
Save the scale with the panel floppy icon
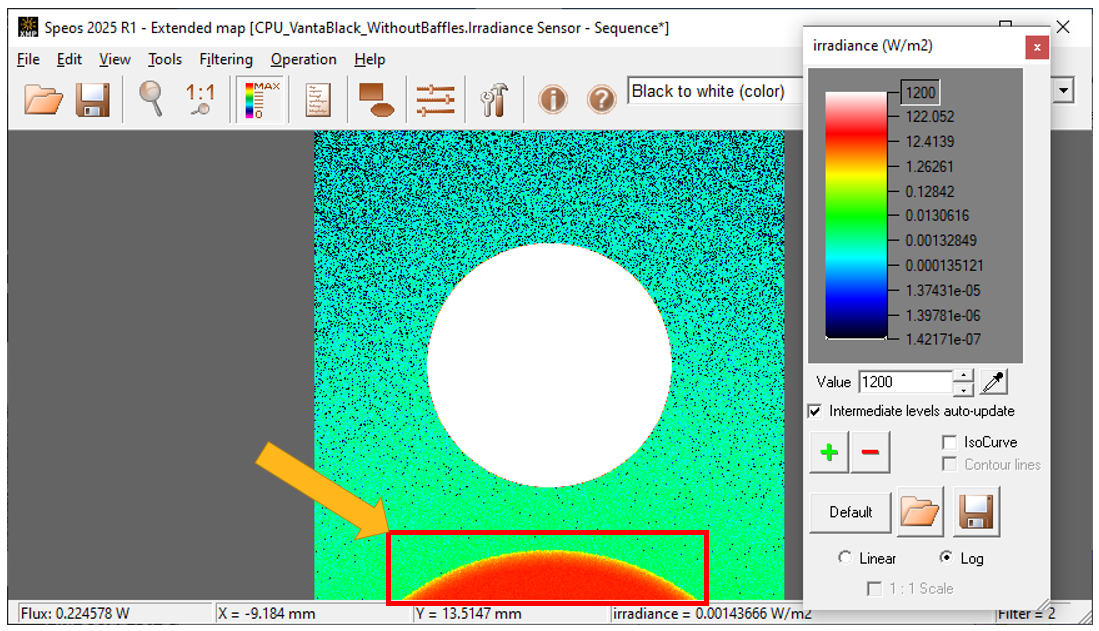tap(976, 512)
